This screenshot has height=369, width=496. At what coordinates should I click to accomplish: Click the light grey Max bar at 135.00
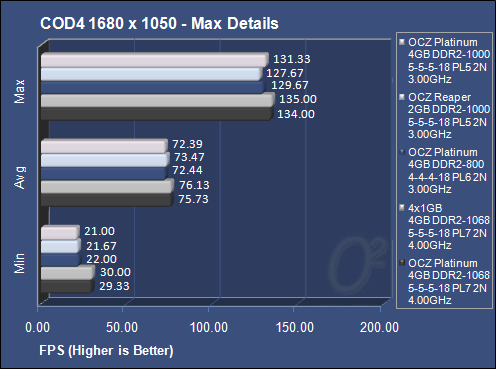pyautogui.click(x=157, y=100)
